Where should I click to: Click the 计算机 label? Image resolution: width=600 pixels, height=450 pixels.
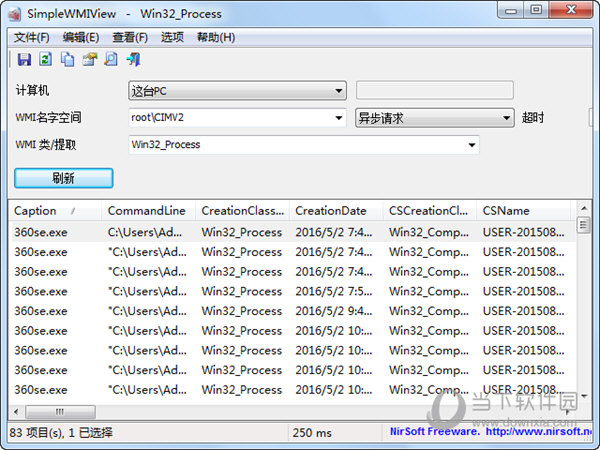(32, 91)
